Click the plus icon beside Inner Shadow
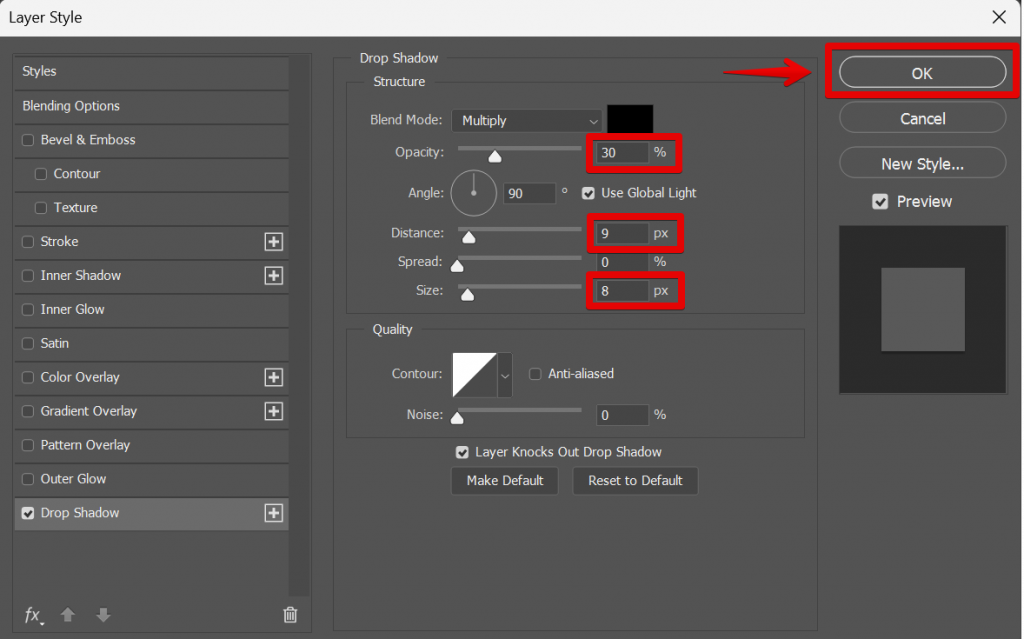The height and width of the screenshot is (639, 1024). click(273, 275)
